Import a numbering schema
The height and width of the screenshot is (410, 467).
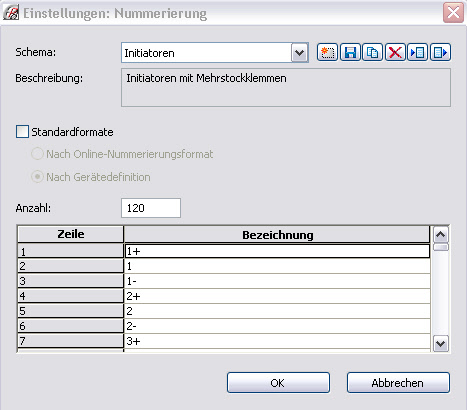[x=417, y=52]
